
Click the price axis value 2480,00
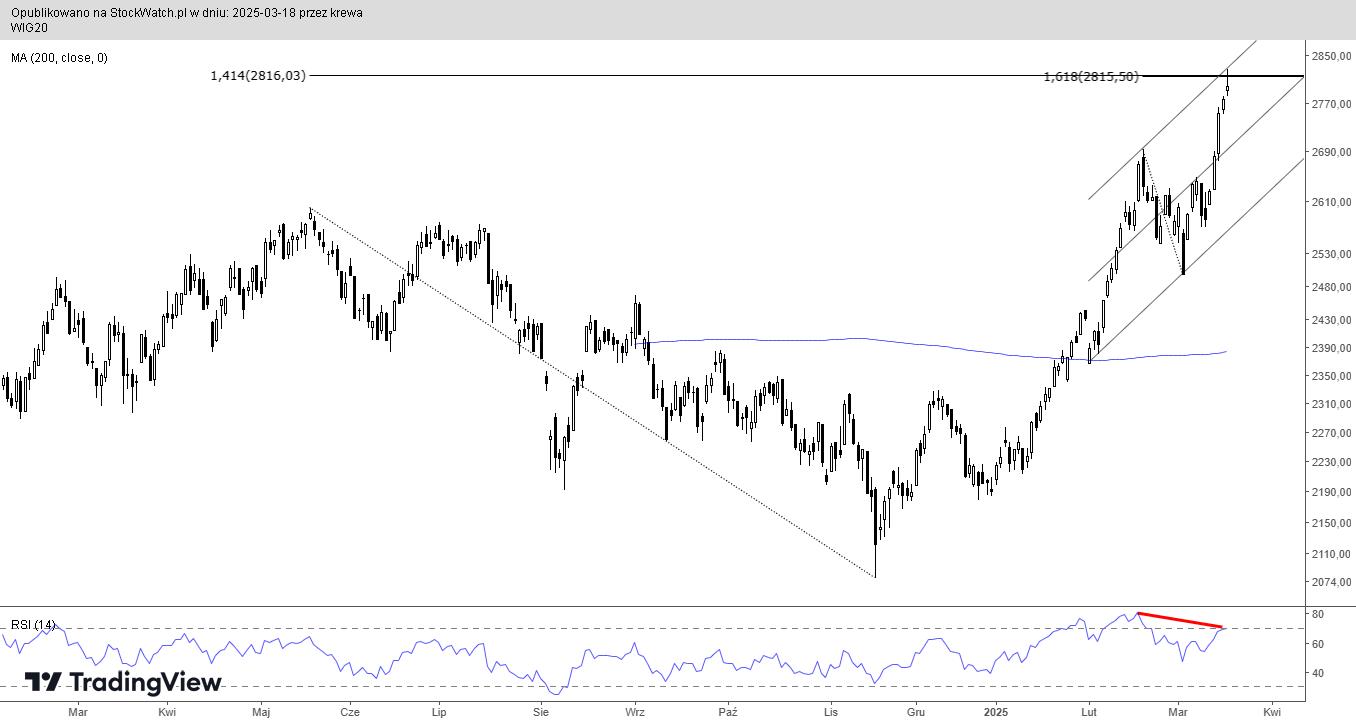click(1332, 287)
